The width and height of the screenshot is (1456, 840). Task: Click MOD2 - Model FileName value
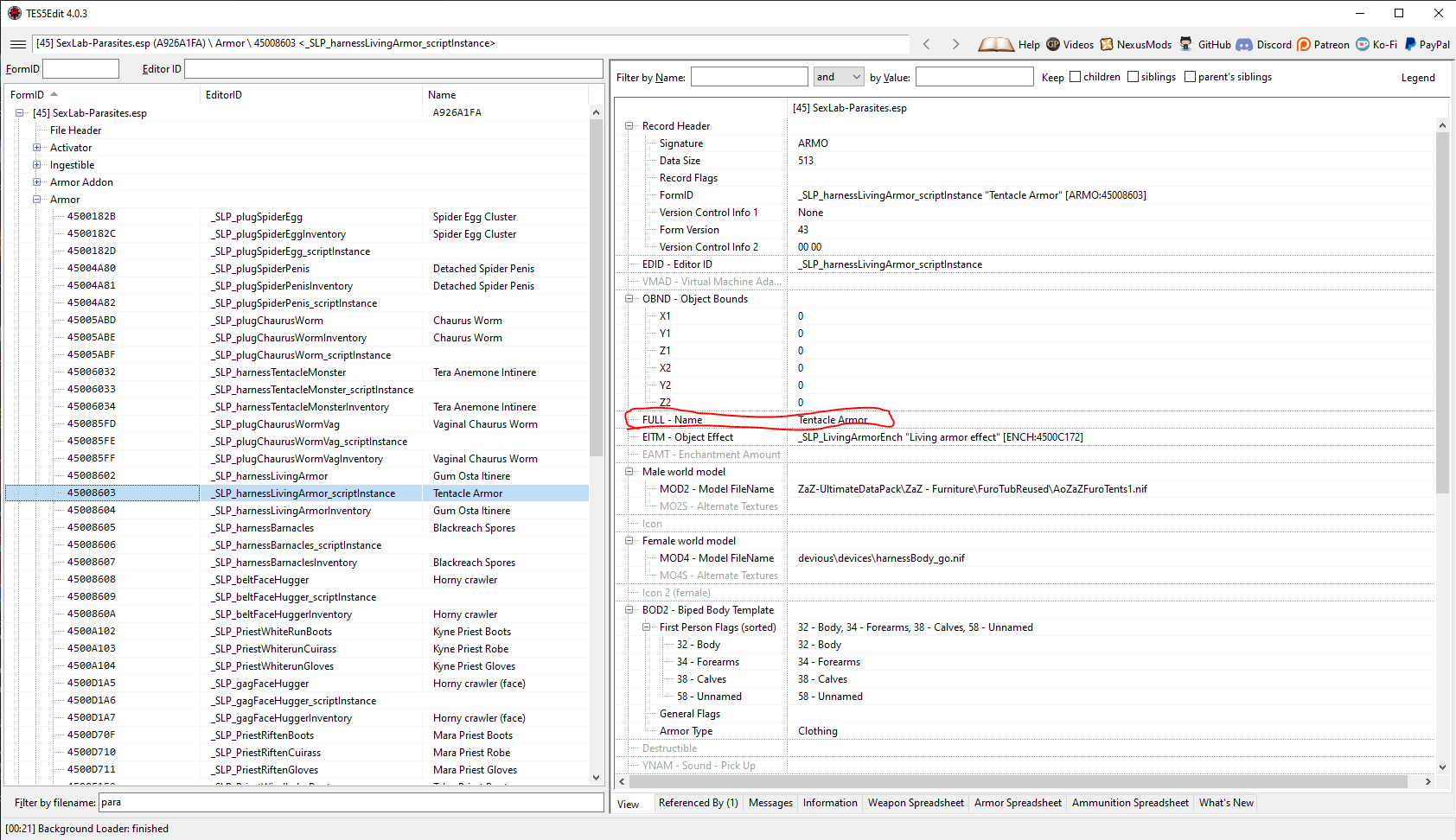972,489
